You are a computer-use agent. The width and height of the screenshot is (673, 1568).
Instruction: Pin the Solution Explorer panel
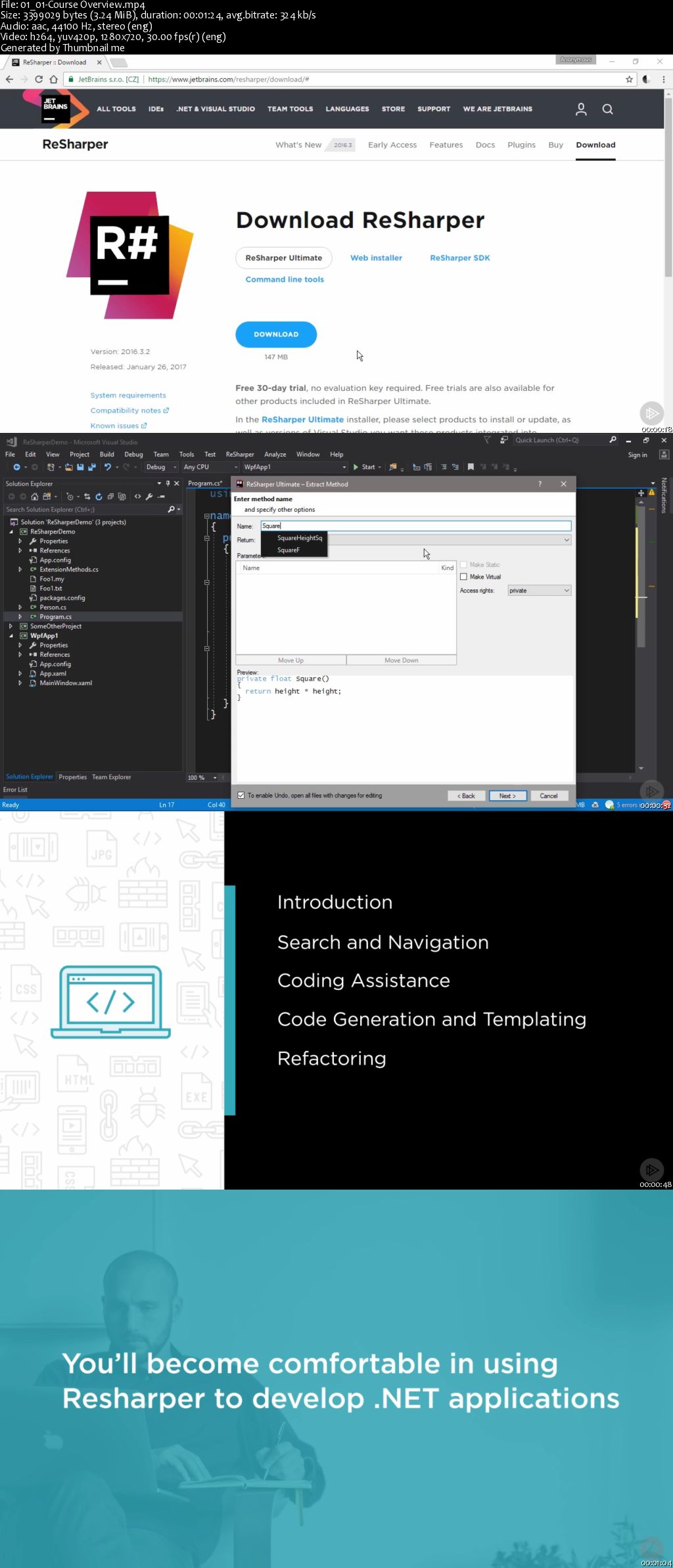[168, 483]
